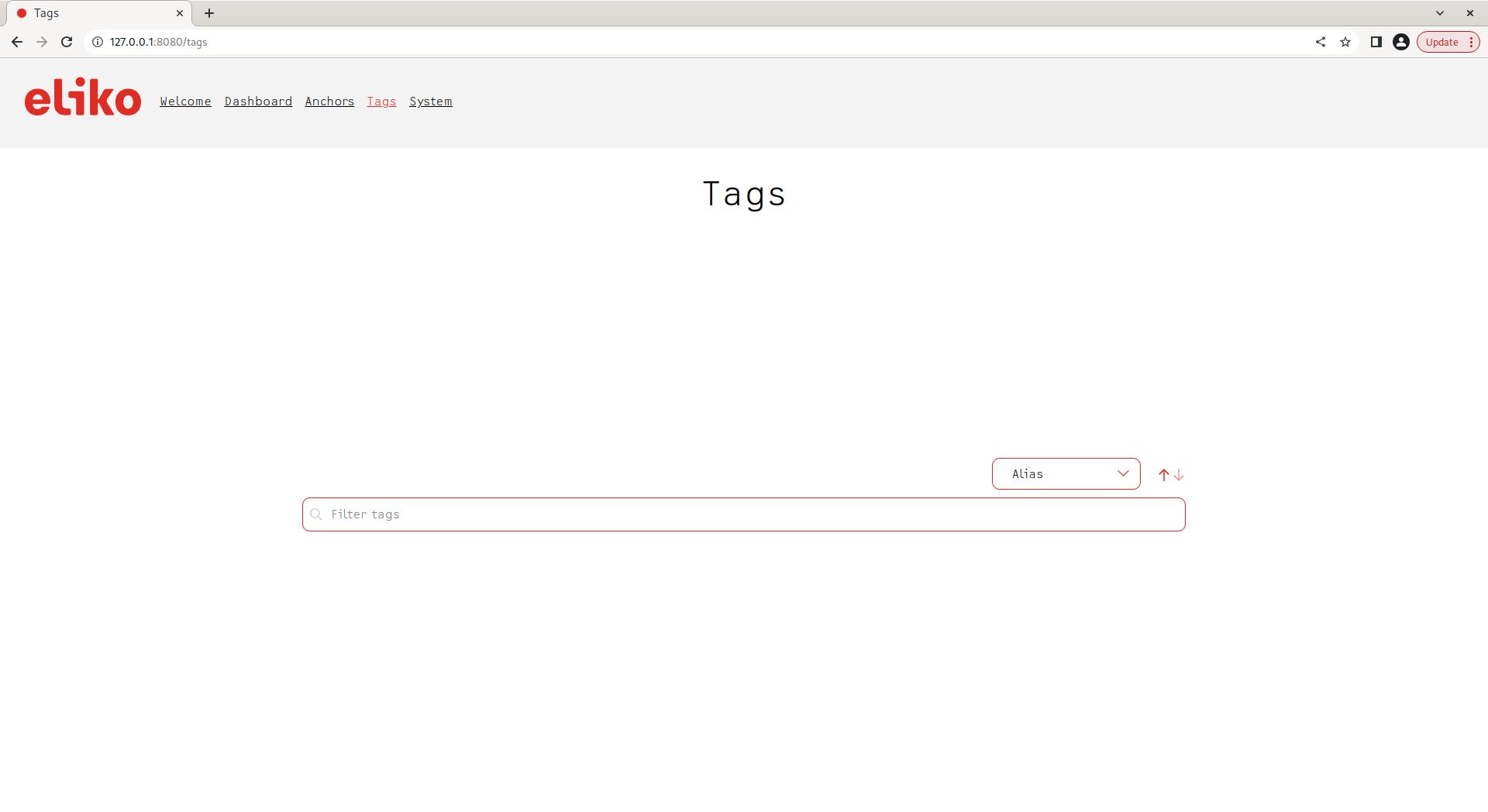This screenshot has width=1488, height=812.
Task: Open a new browser tab
Action: click(x=209, y=13)
